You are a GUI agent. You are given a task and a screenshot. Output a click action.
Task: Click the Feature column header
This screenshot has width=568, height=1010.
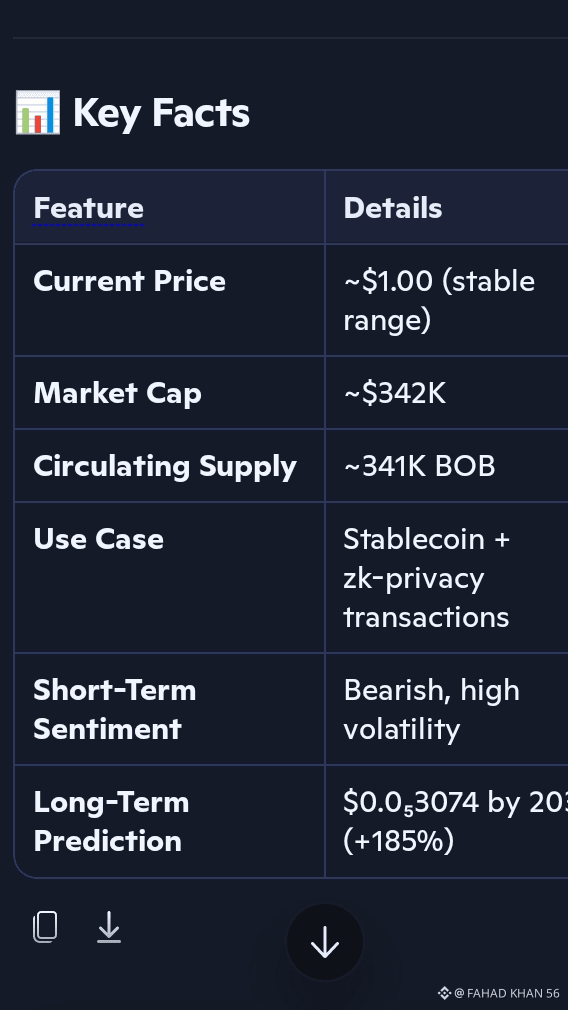click(88, 208)
